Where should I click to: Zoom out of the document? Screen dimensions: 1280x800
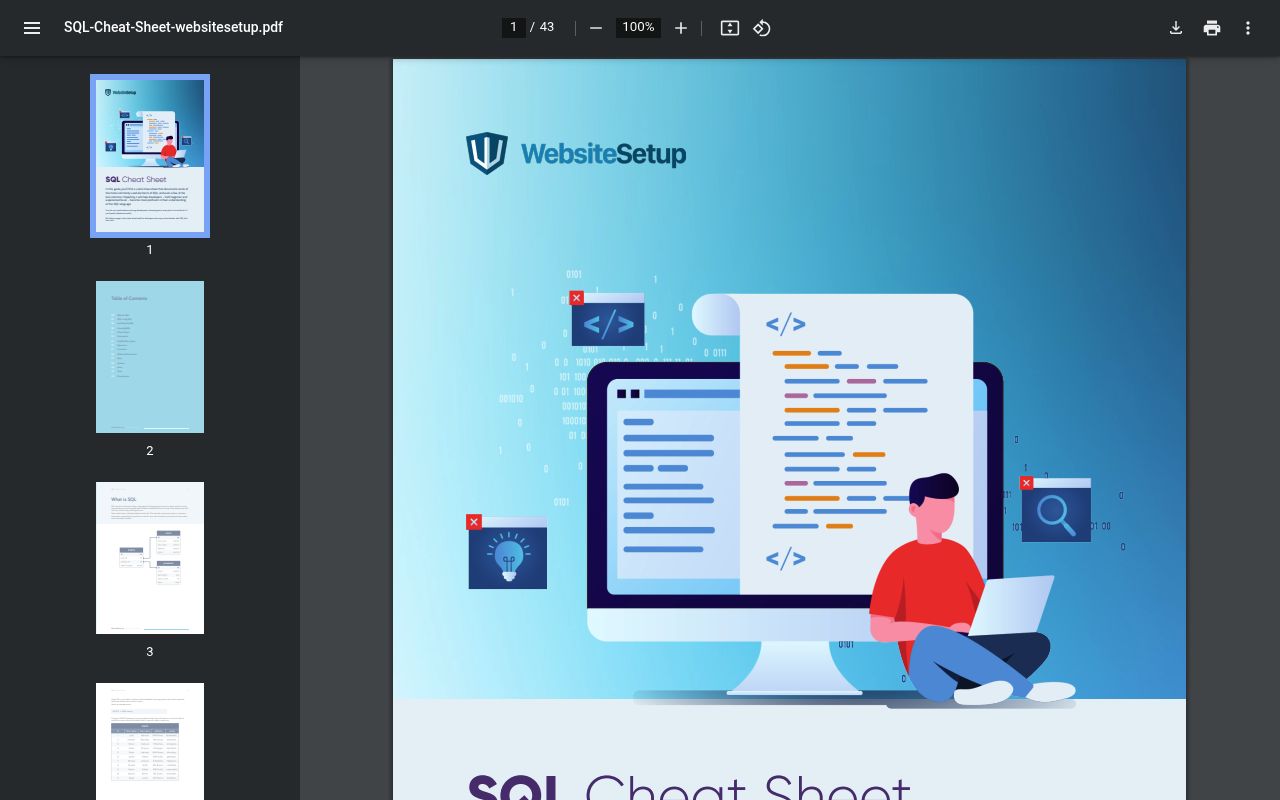point(596,28)
